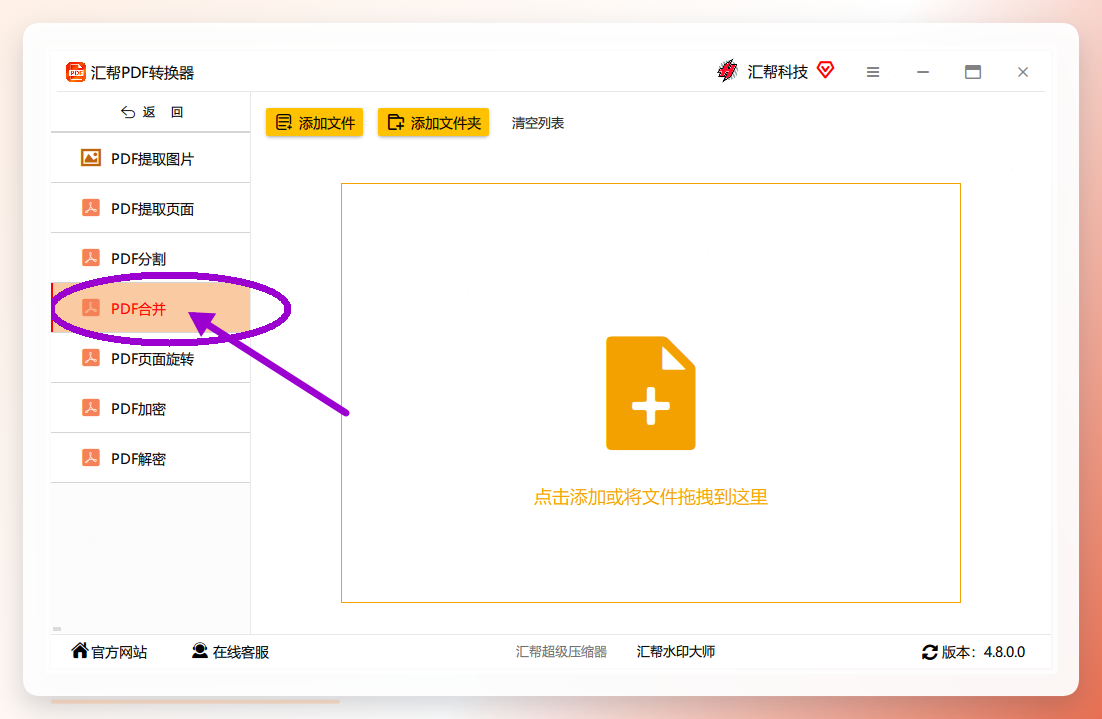Select PDF合并 in the sidebar

(x=150, y=308)
